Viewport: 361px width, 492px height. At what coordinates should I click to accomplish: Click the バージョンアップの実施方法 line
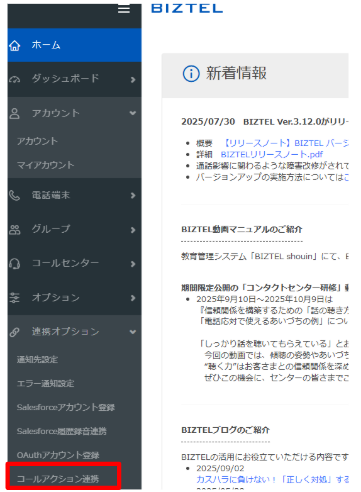point(272,177)
